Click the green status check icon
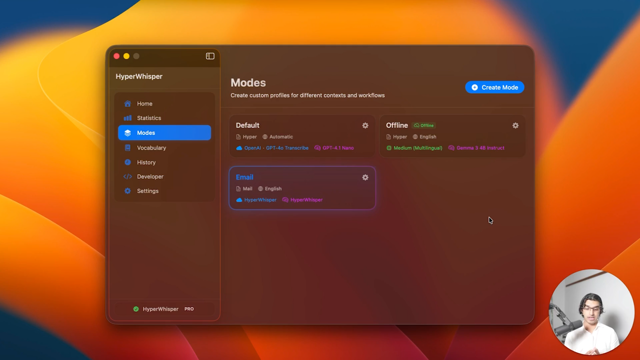This screenshot has width=640, height=360. (x=136, y=309)
